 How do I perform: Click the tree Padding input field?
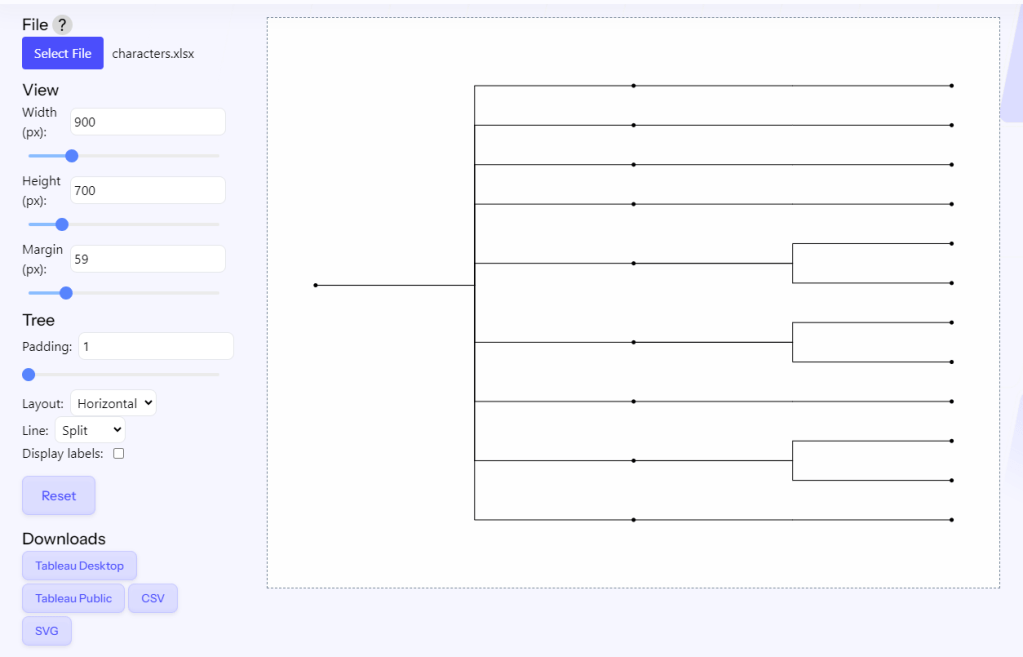pos(155,346)
